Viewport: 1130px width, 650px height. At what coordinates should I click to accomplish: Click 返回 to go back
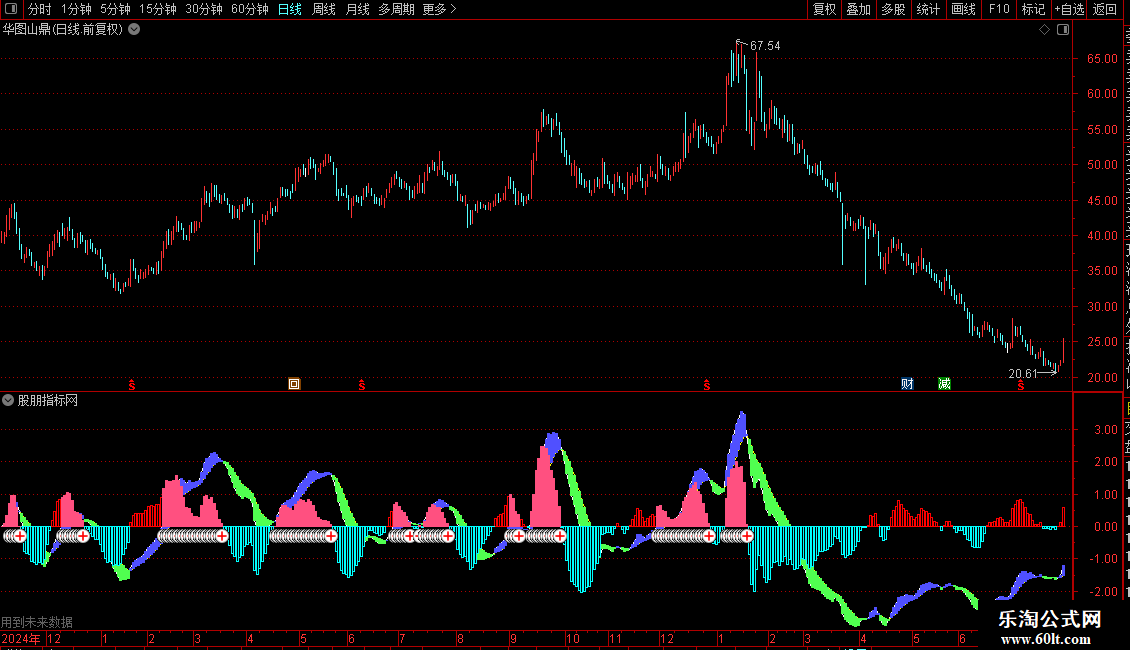coord(1105,9)
